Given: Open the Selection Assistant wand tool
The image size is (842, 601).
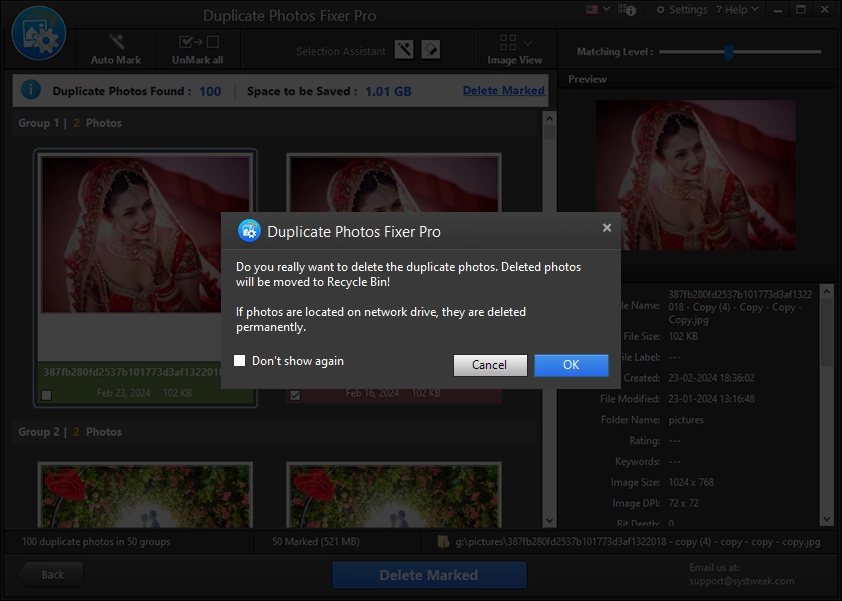Looking at the screenshot, I should click(x=404, y=50).
